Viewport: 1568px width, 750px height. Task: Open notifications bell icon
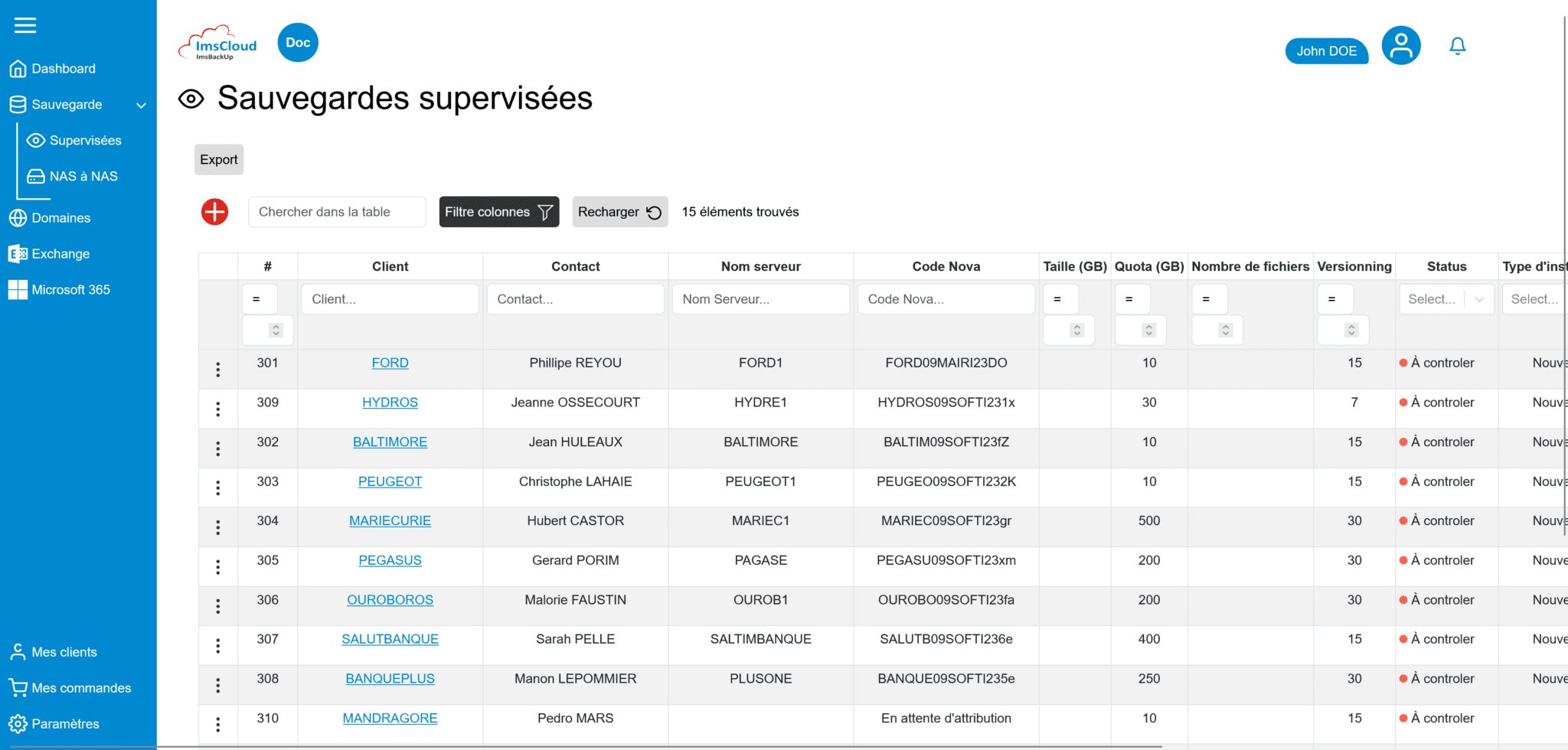pos(1457,47)
